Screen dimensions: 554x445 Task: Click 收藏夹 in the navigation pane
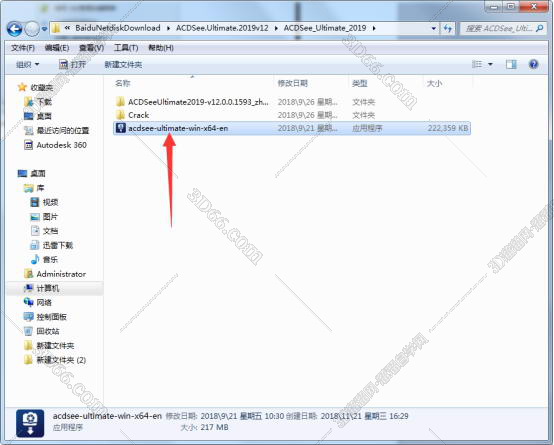click(x=42, y=88)
